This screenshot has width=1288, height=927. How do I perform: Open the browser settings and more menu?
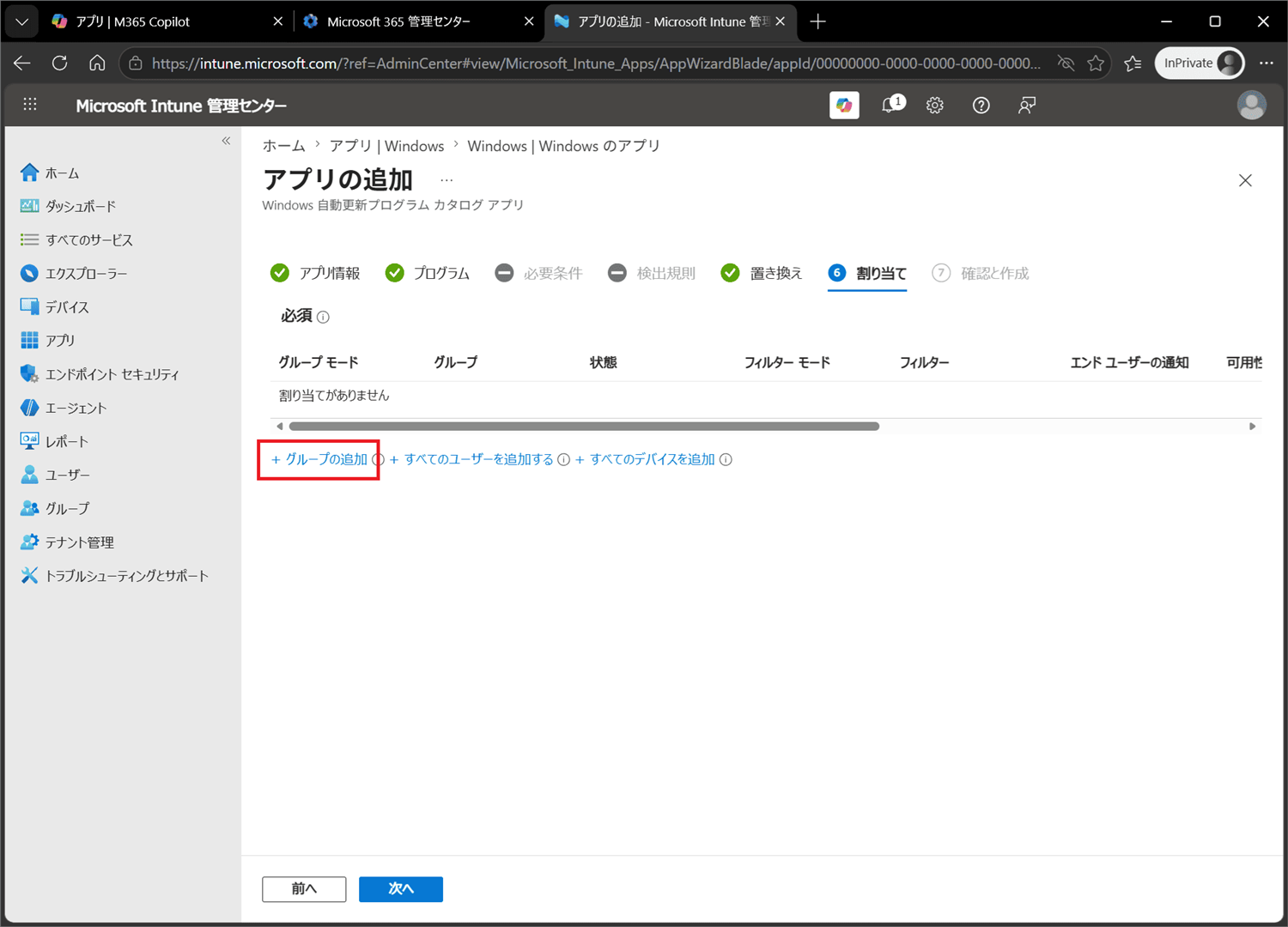click(1267, 63)
